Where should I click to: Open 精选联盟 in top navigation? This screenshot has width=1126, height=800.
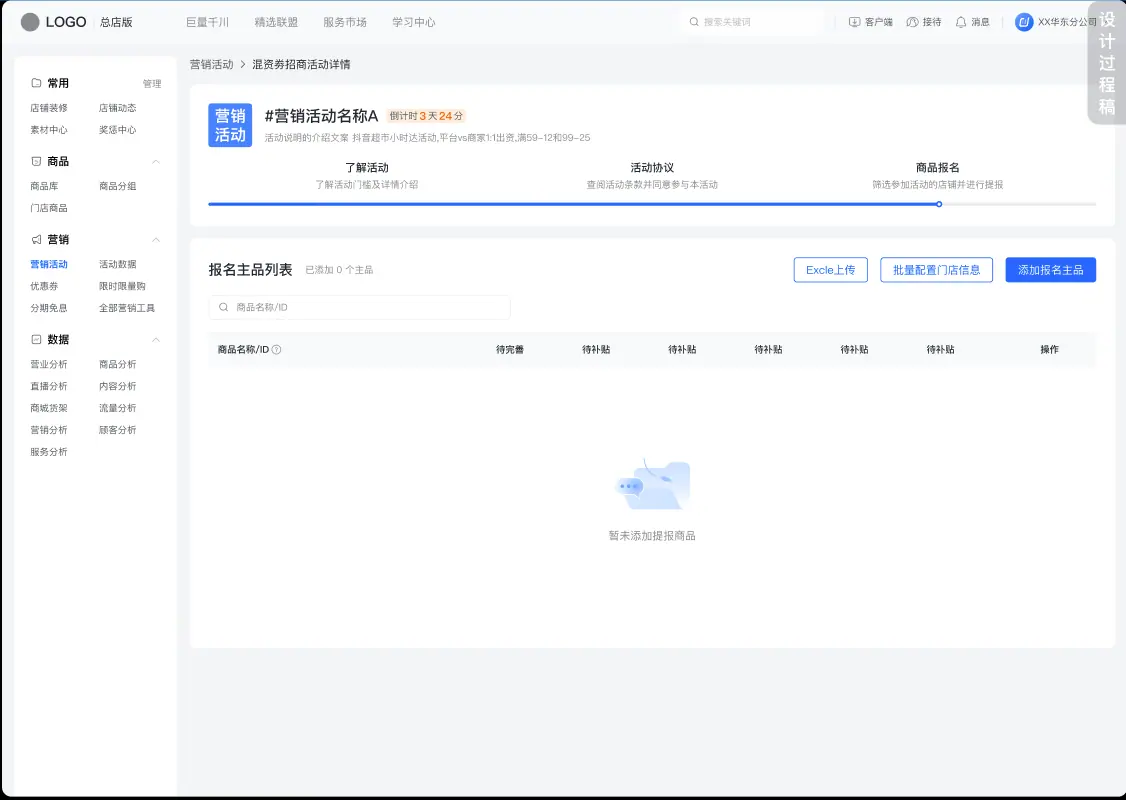pyautogui.click(x=276, y=22)
